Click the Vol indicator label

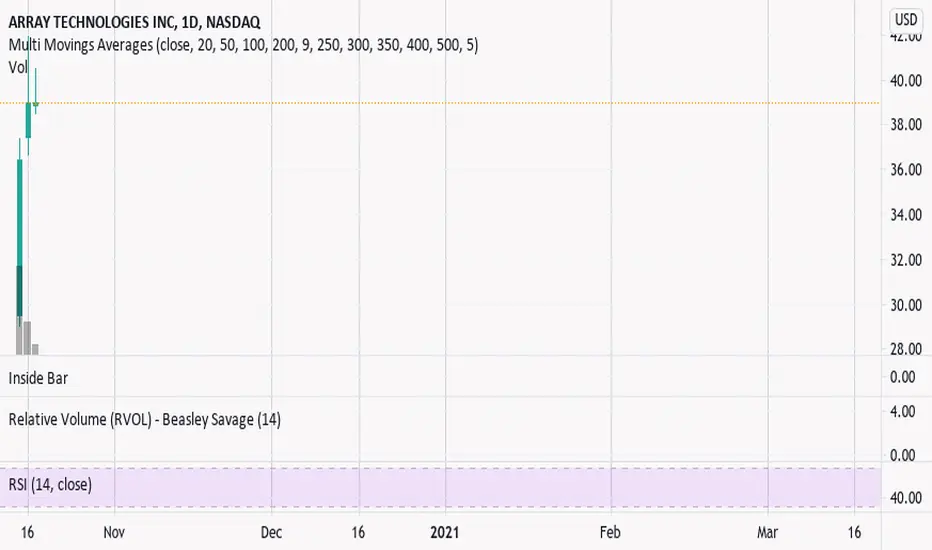coord(18,67)
